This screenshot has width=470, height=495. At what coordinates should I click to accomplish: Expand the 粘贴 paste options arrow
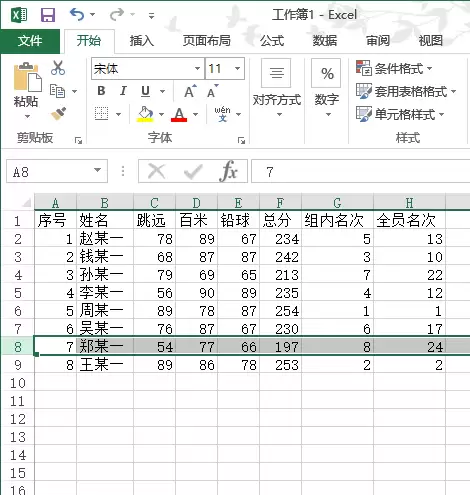27,116
